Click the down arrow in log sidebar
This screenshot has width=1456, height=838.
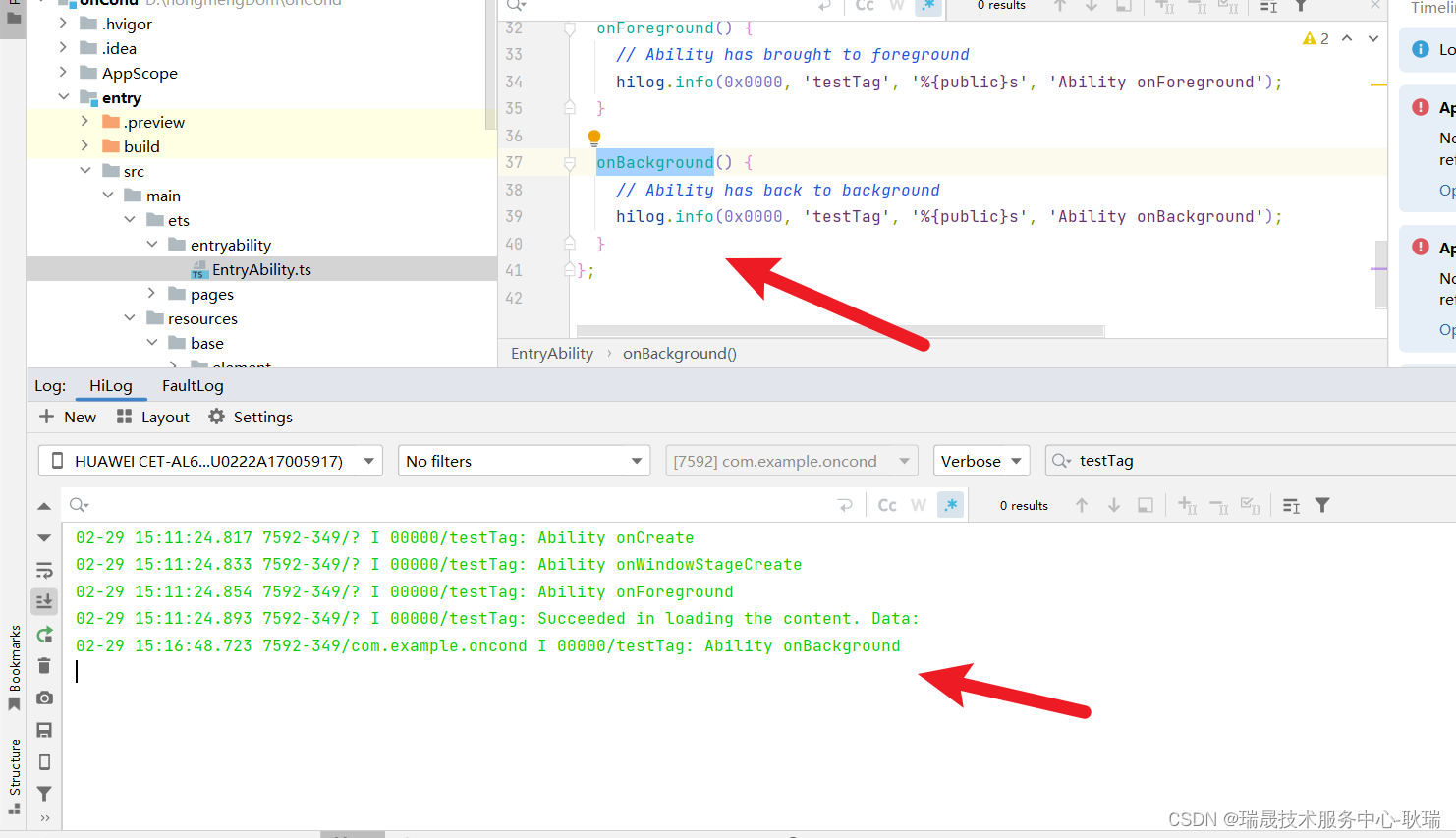click(44, 538)
